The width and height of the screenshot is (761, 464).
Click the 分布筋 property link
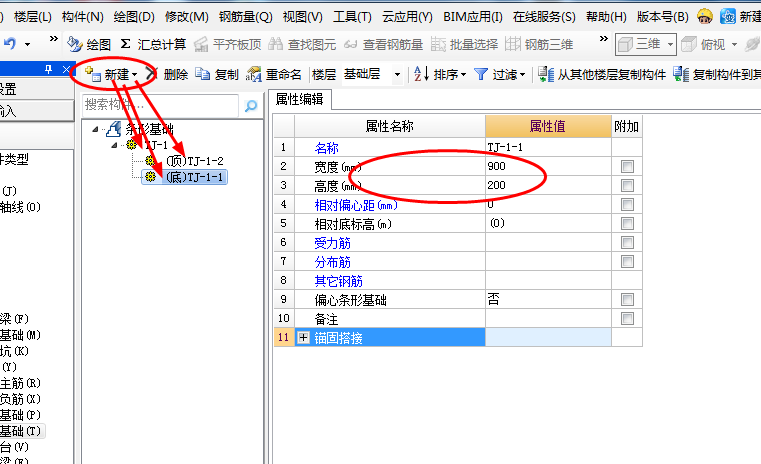click(332, 262)
